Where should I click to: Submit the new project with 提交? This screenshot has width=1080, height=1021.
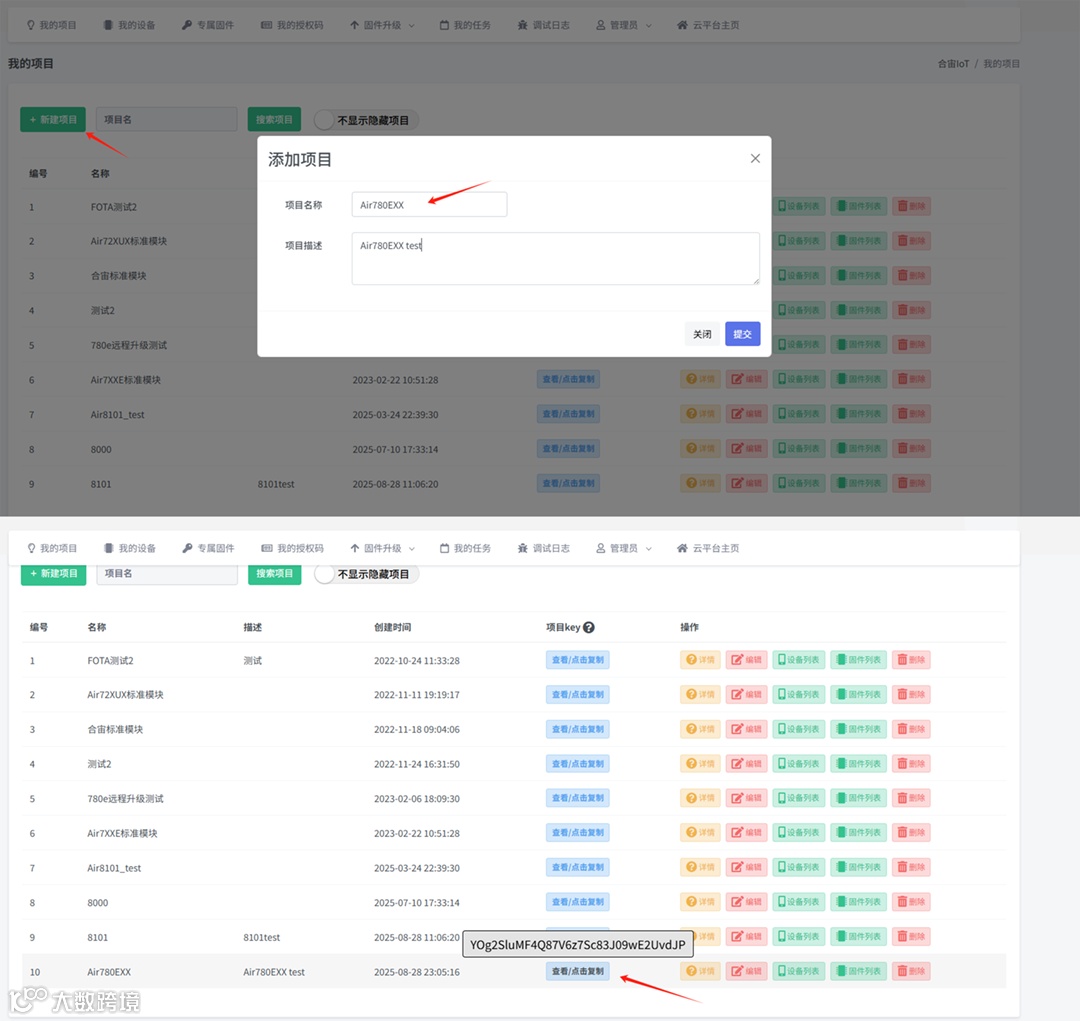click(742, 334)
